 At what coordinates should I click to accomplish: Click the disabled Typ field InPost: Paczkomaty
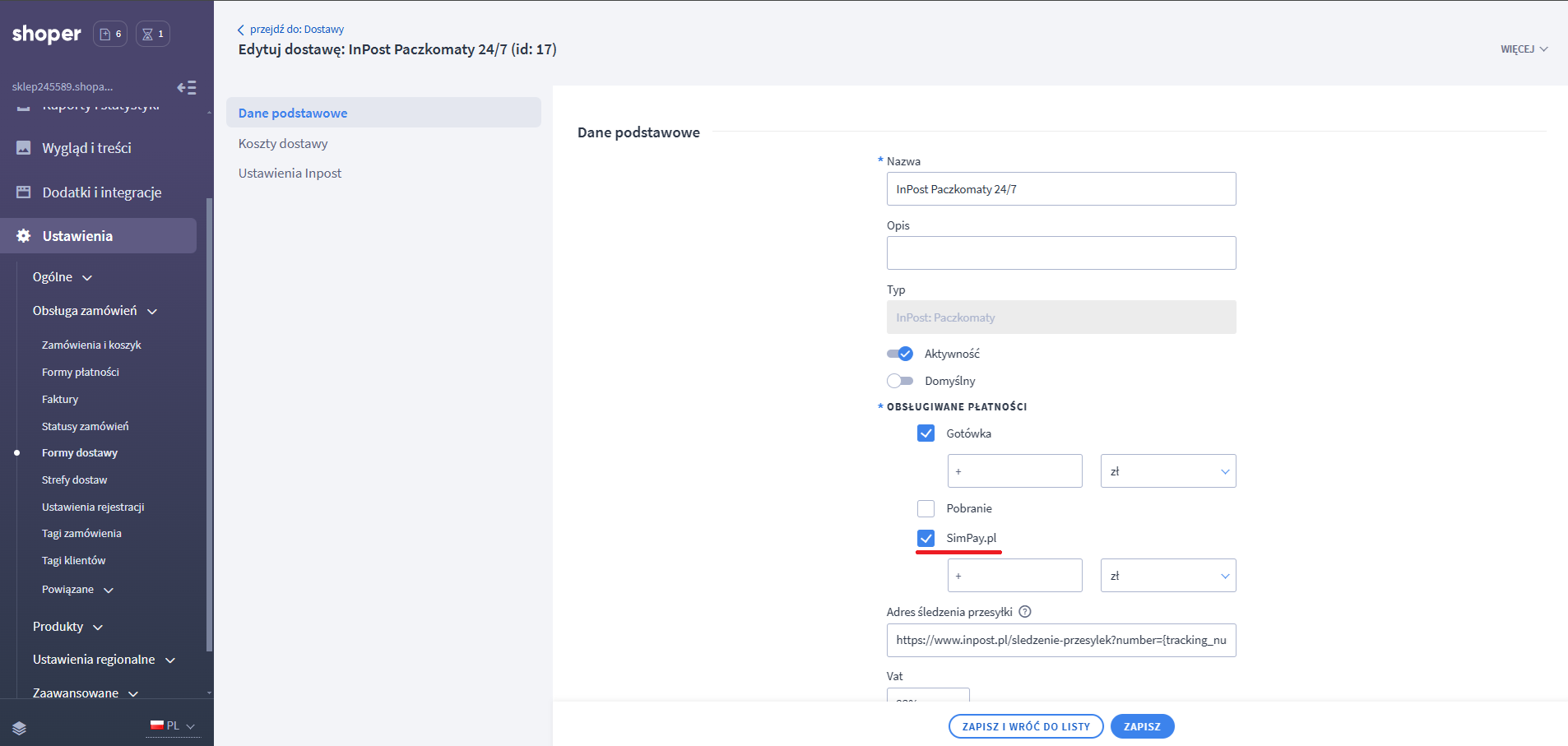(1061, 317)
